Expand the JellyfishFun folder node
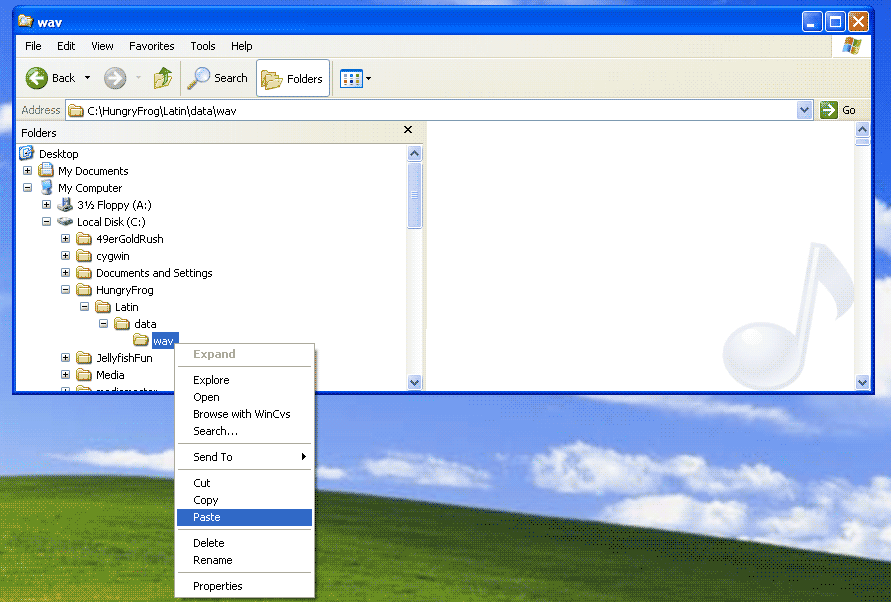This screenshot has height=602, width=891. 65,357
